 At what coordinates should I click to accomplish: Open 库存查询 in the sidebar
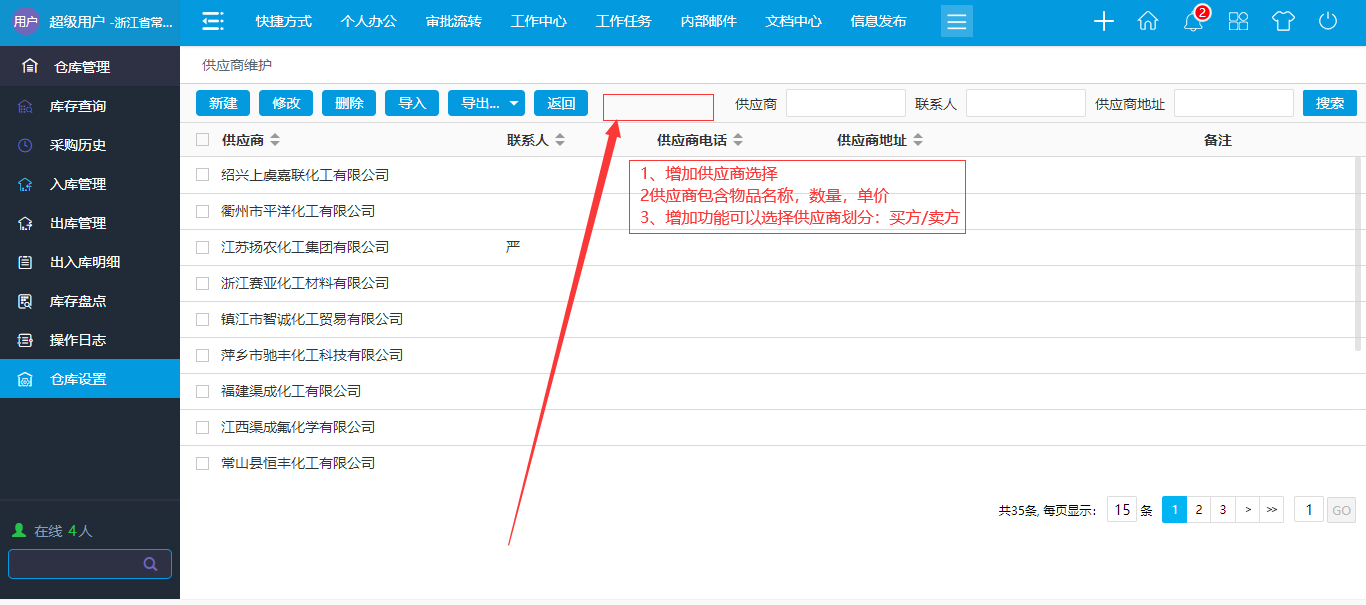(x=78, y=106)
